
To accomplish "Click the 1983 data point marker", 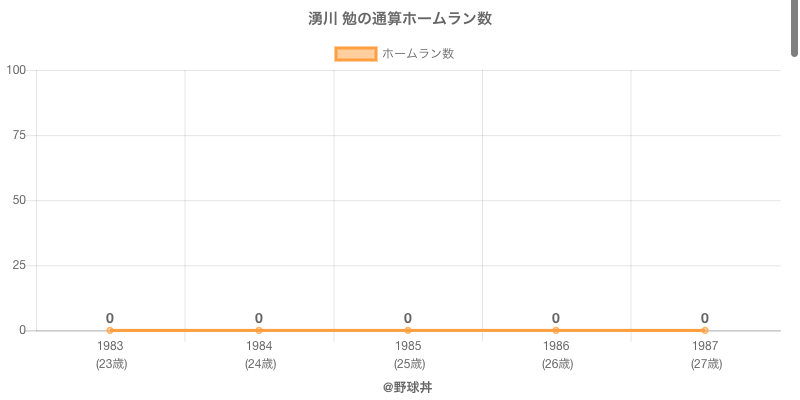I will click(x=110, y=330).
